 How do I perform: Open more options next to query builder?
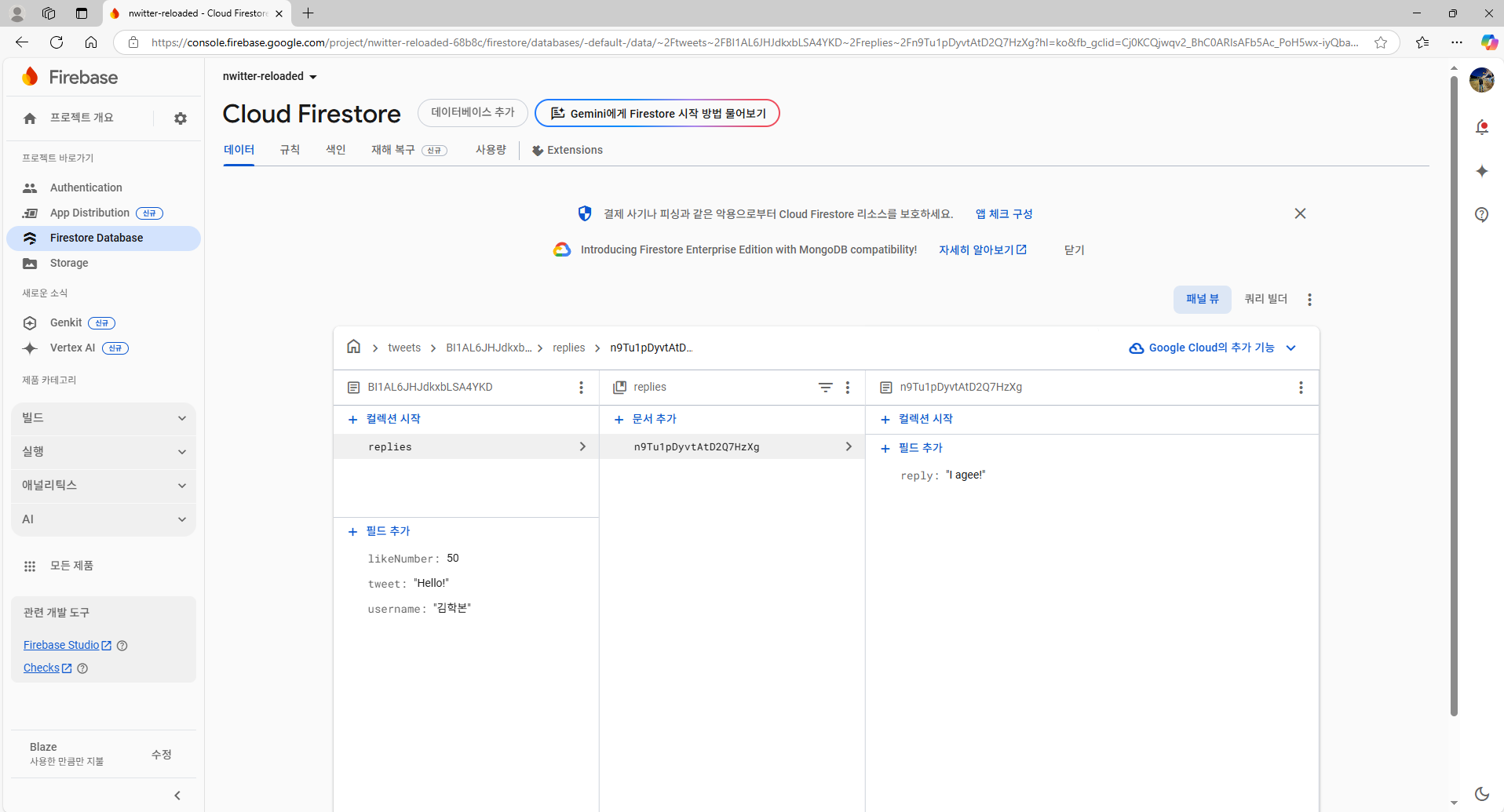click(x=1309, y=300)
